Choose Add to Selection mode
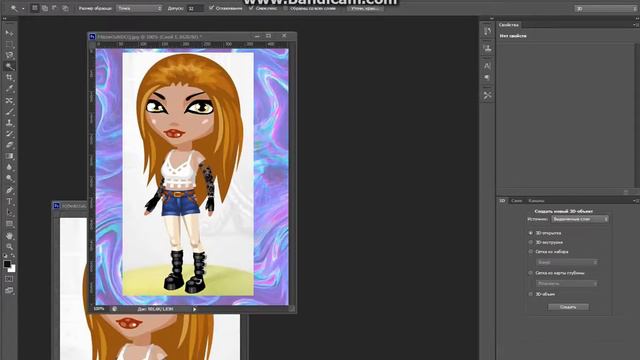This screenshot has height=360, width=640. point(44,8)
